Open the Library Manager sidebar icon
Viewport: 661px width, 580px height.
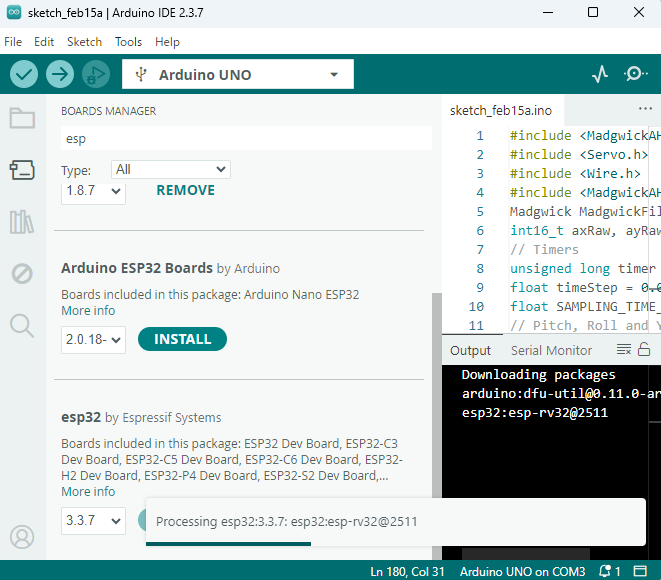(22, 221)
